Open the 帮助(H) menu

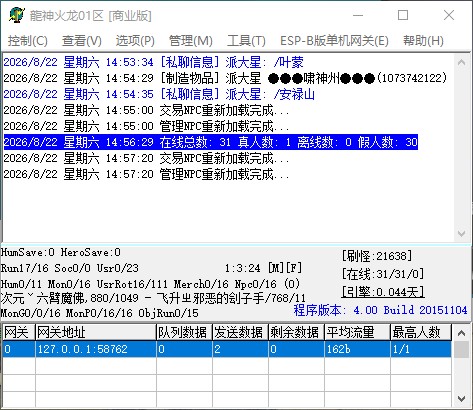point(423,41)
